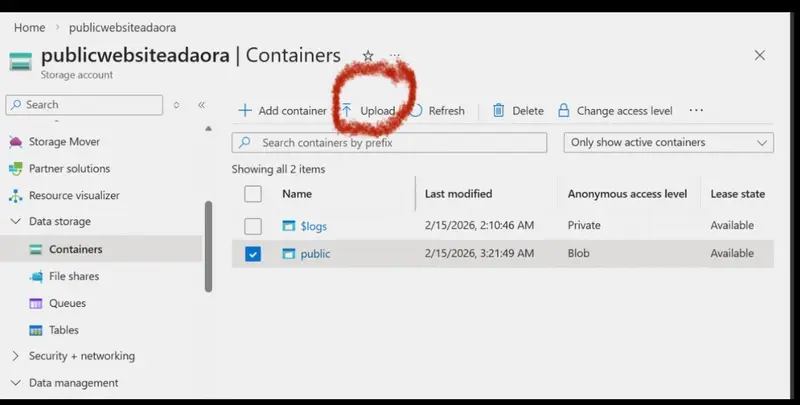Click the public container icon
Viewport: 800px width, 405px height.
289,254
